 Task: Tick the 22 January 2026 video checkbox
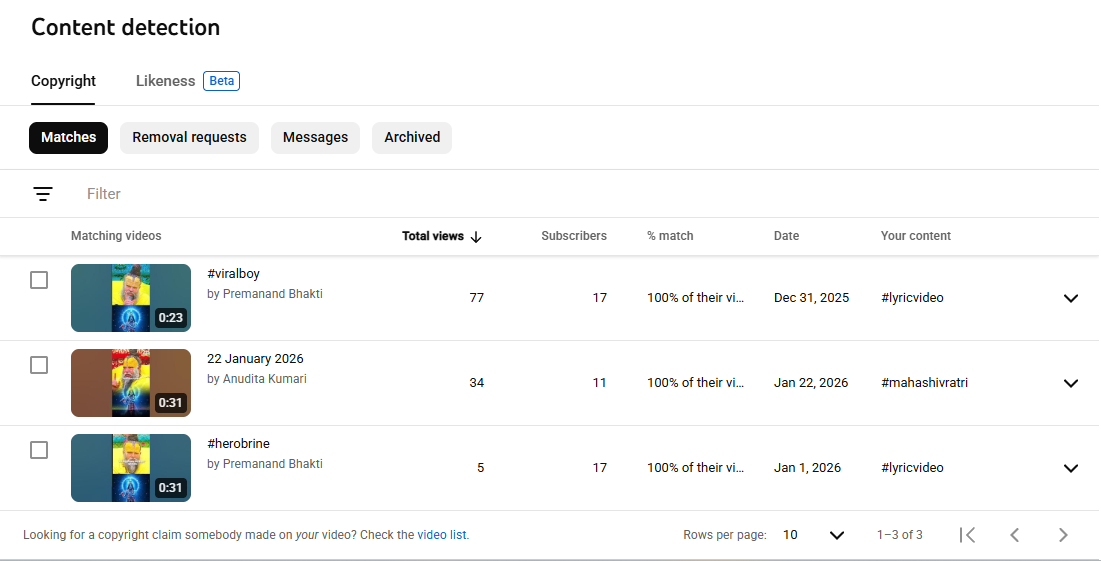tap(39, 365)
